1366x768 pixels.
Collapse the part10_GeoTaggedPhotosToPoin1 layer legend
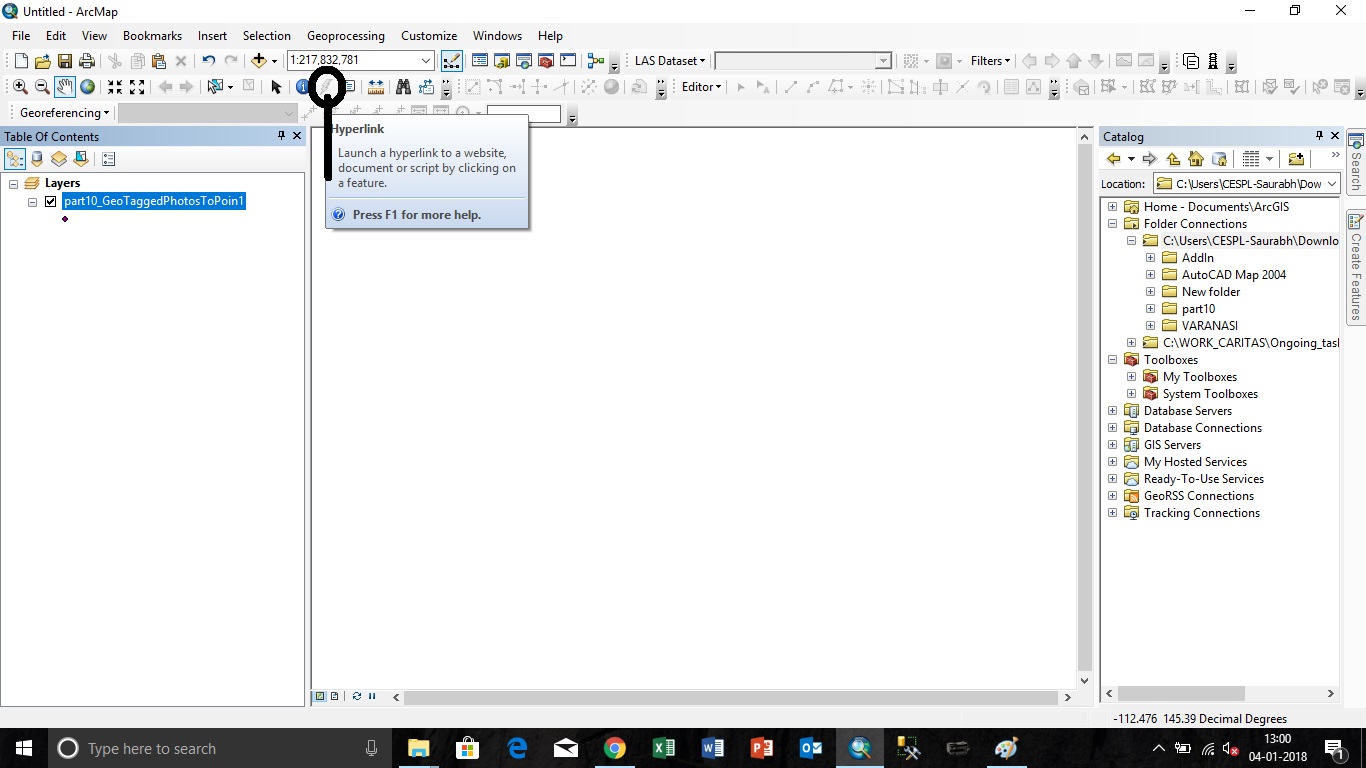tap(32, 202)
